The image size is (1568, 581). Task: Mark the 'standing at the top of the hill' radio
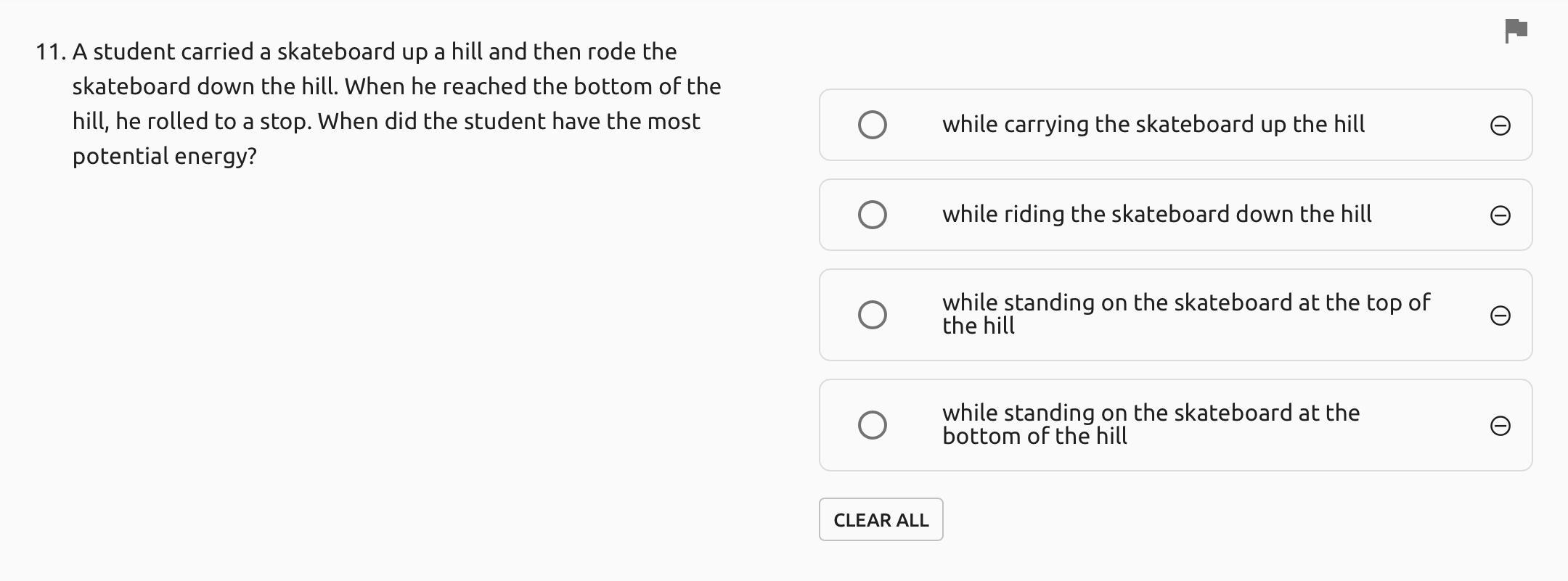872,315
